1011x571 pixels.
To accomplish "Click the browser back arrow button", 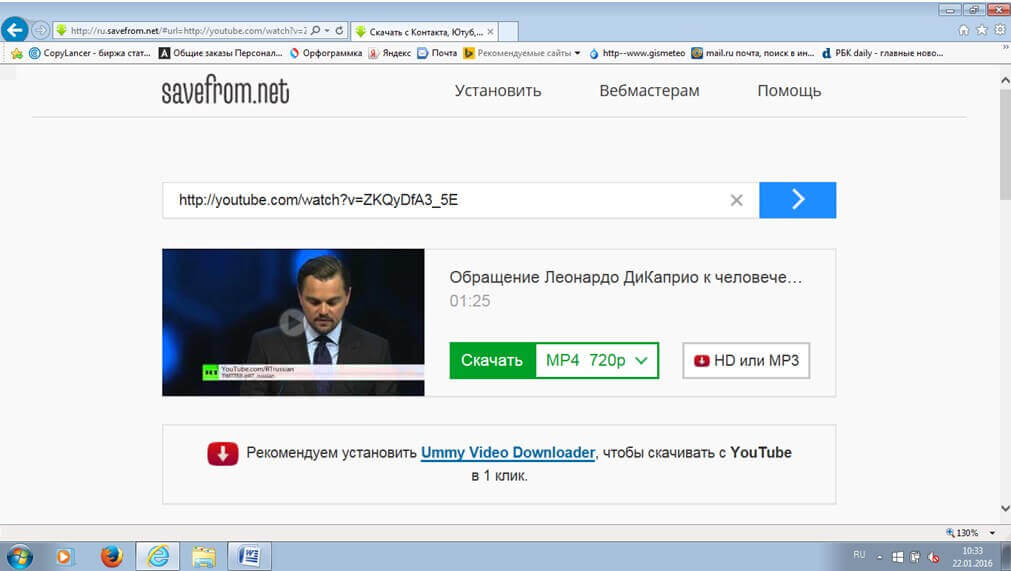I will click(15, 30).
